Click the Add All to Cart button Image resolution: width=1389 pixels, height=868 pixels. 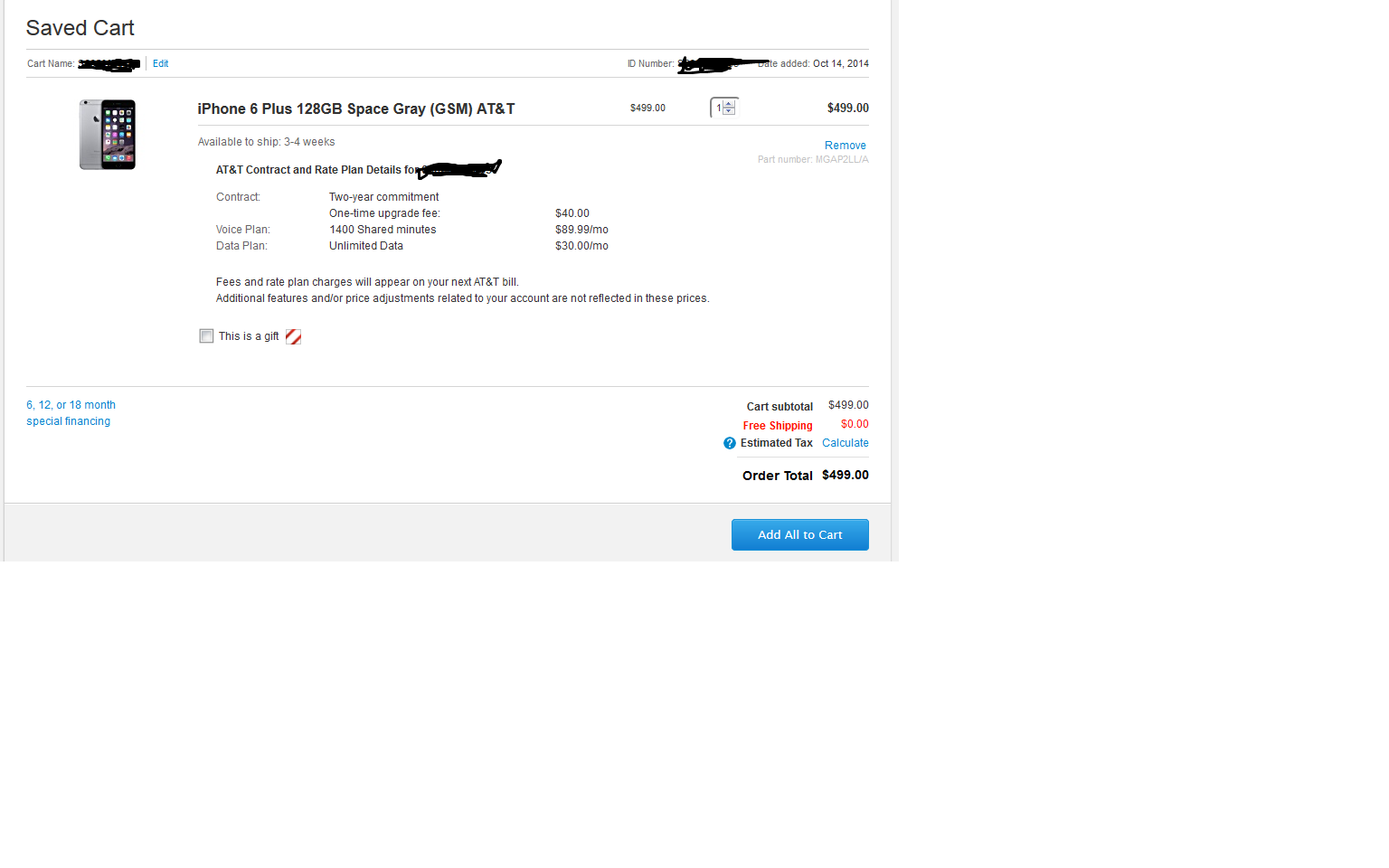click(799, 534)
